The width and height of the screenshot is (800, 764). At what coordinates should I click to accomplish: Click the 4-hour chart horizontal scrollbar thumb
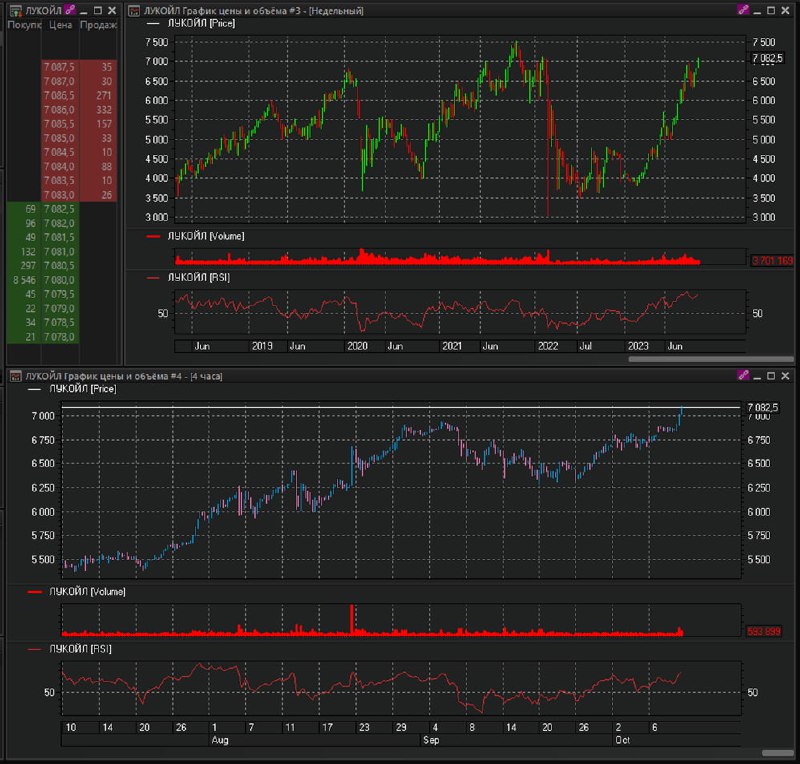click(778, 753)
